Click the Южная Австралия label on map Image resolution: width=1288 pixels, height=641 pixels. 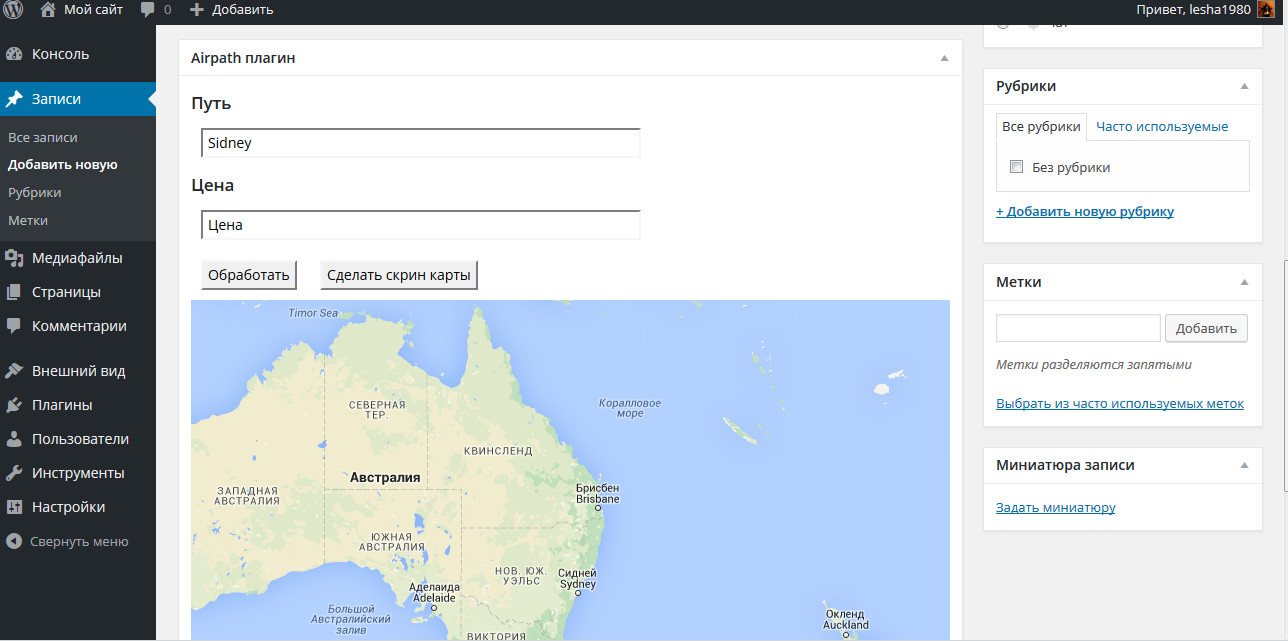392,541
